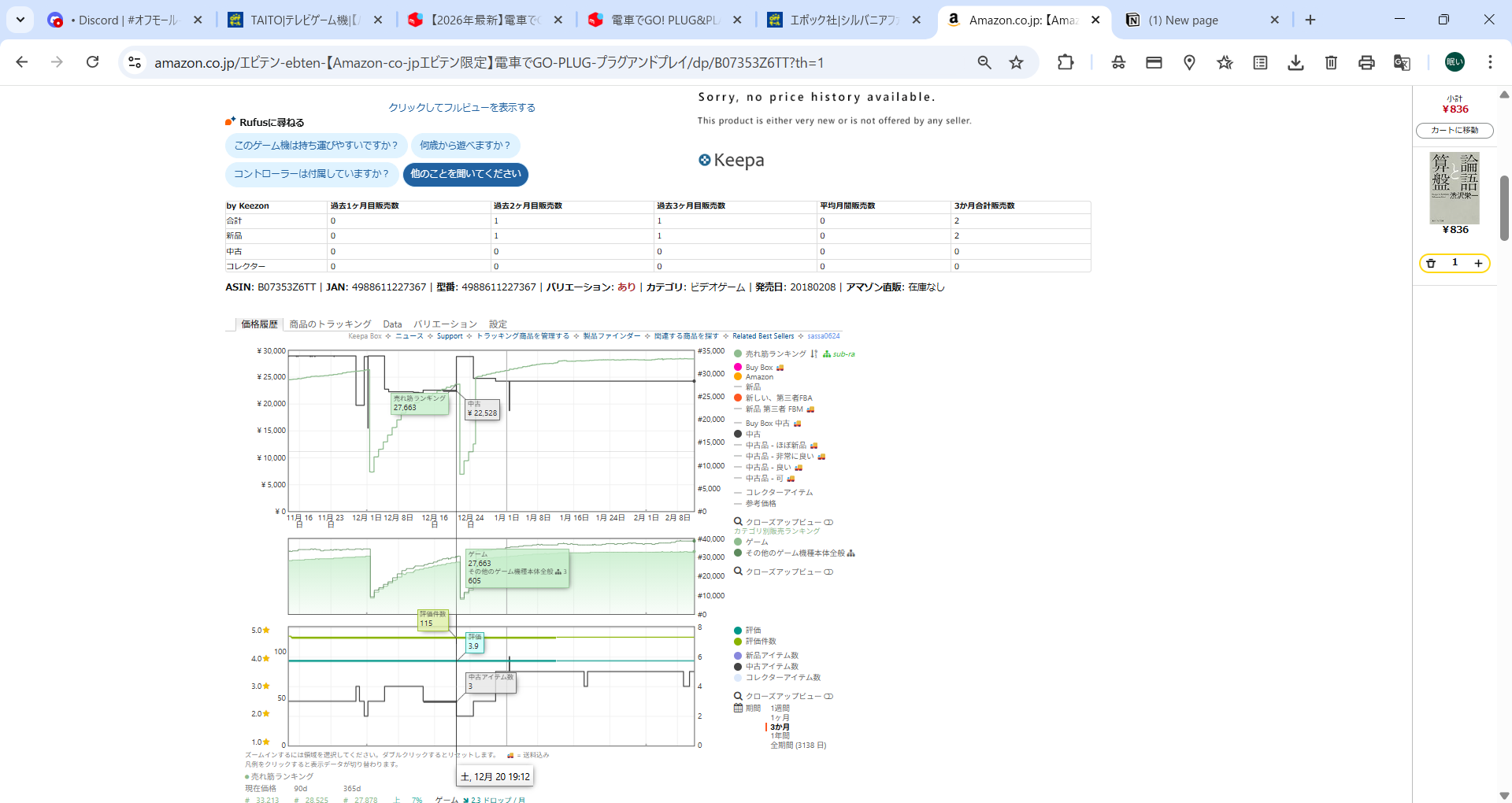Open the browser menu three dots
The image size is (1512, 803).
point(1490,62)
